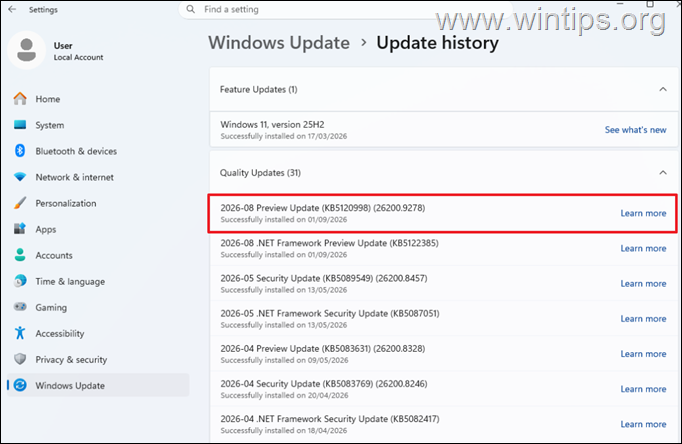Click the Home house icon

point(20,99)
